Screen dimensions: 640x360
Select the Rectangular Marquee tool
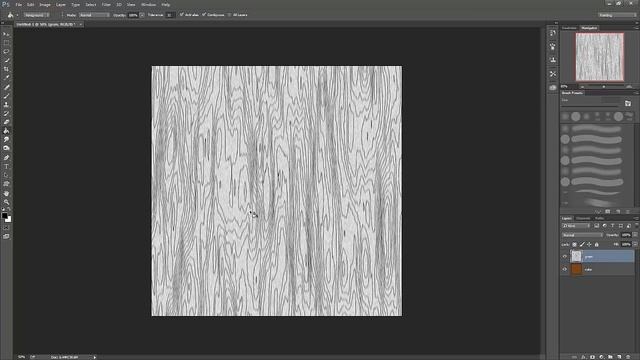[x=6, y=43]
